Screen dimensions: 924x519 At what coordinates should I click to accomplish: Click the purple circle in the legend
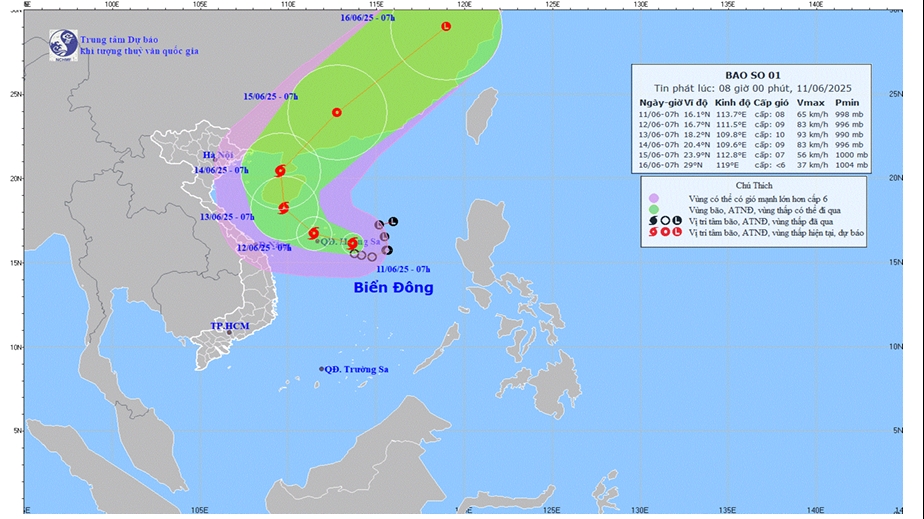click(653, 197)
